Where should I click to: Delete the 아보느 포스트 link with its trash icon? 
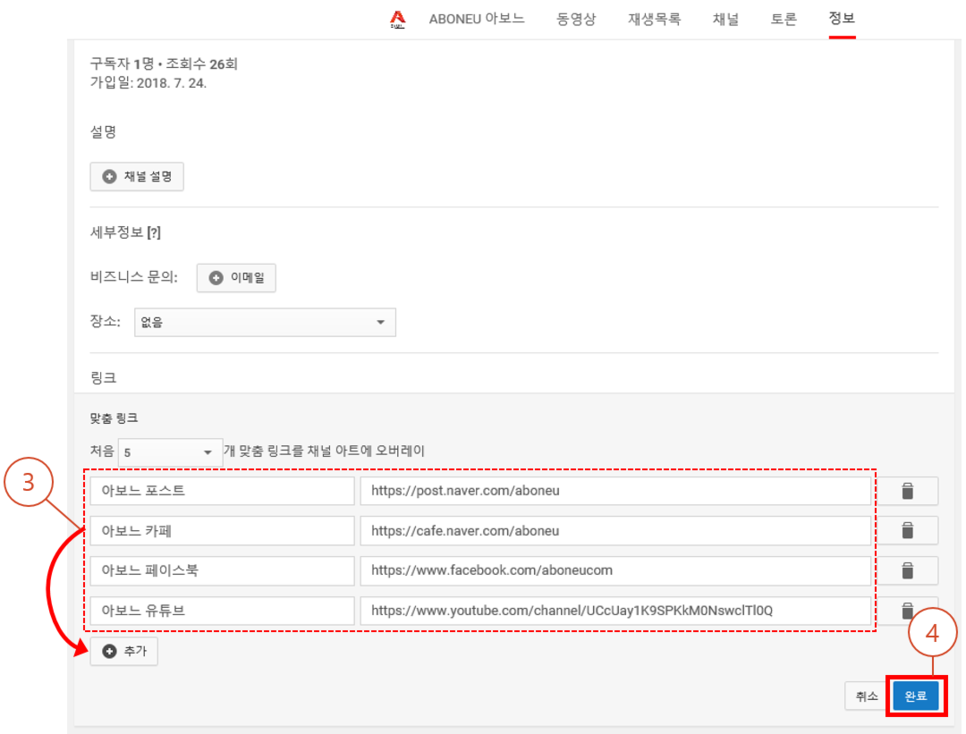coord(907,491)
